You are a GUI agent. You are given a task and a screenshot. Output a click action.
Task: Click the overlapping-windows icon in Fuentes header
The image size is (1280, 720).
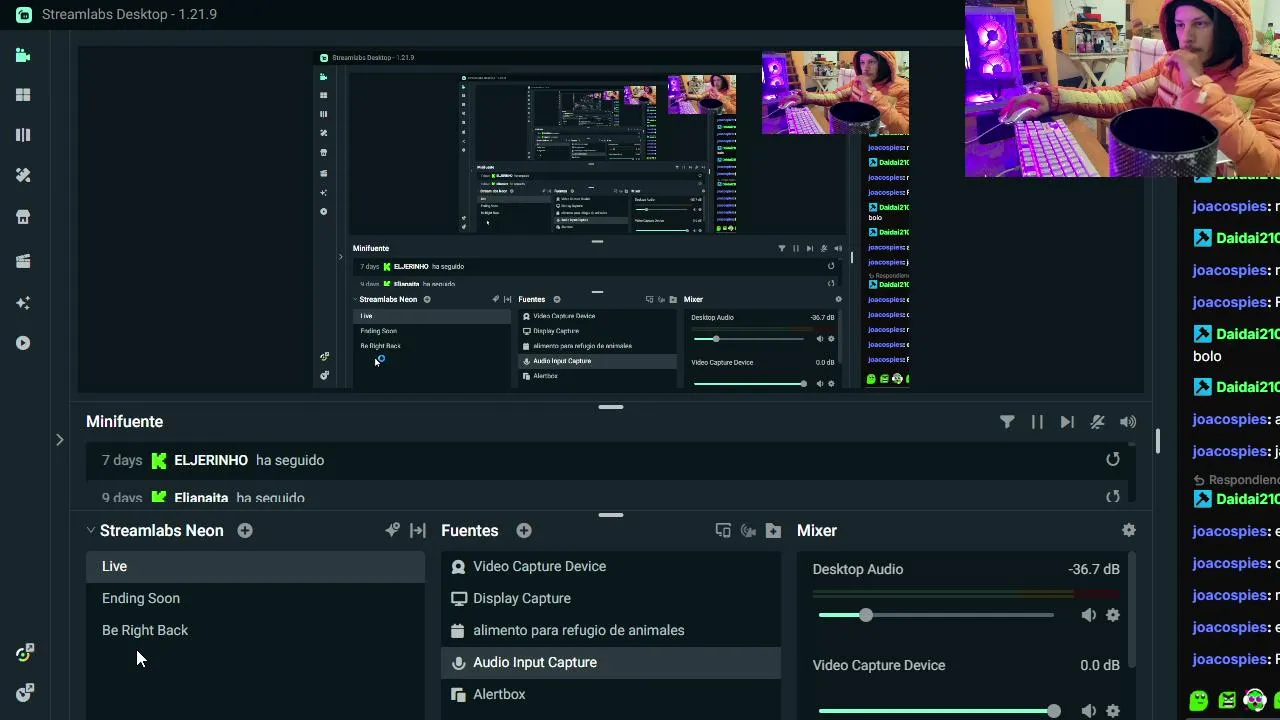[x=723, y=530]
